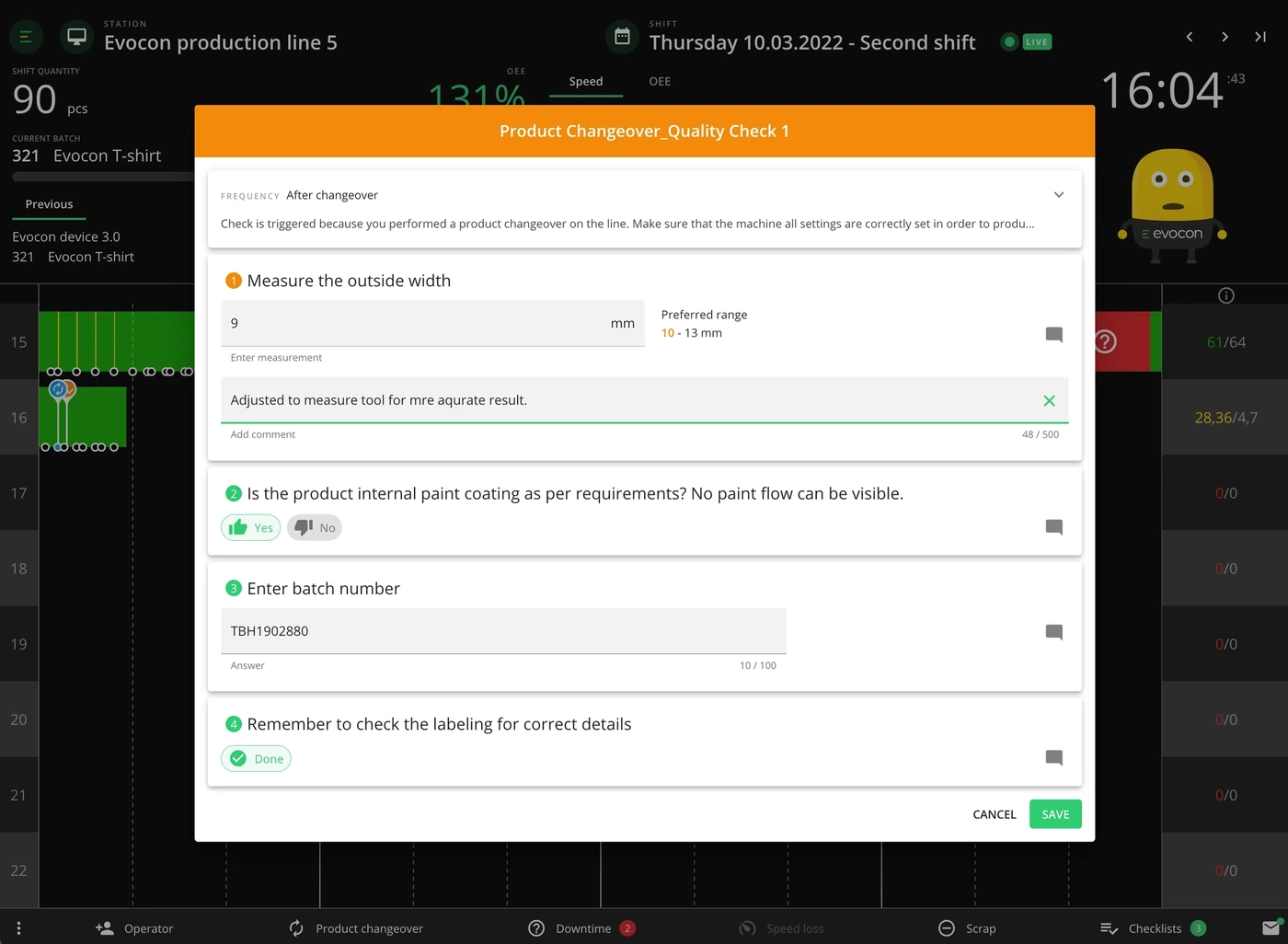Image resolution: width=1288 pixels, height=944 pixels.
Task: Click the 61/64 count for hour 15
Action: coord(1225,342)
